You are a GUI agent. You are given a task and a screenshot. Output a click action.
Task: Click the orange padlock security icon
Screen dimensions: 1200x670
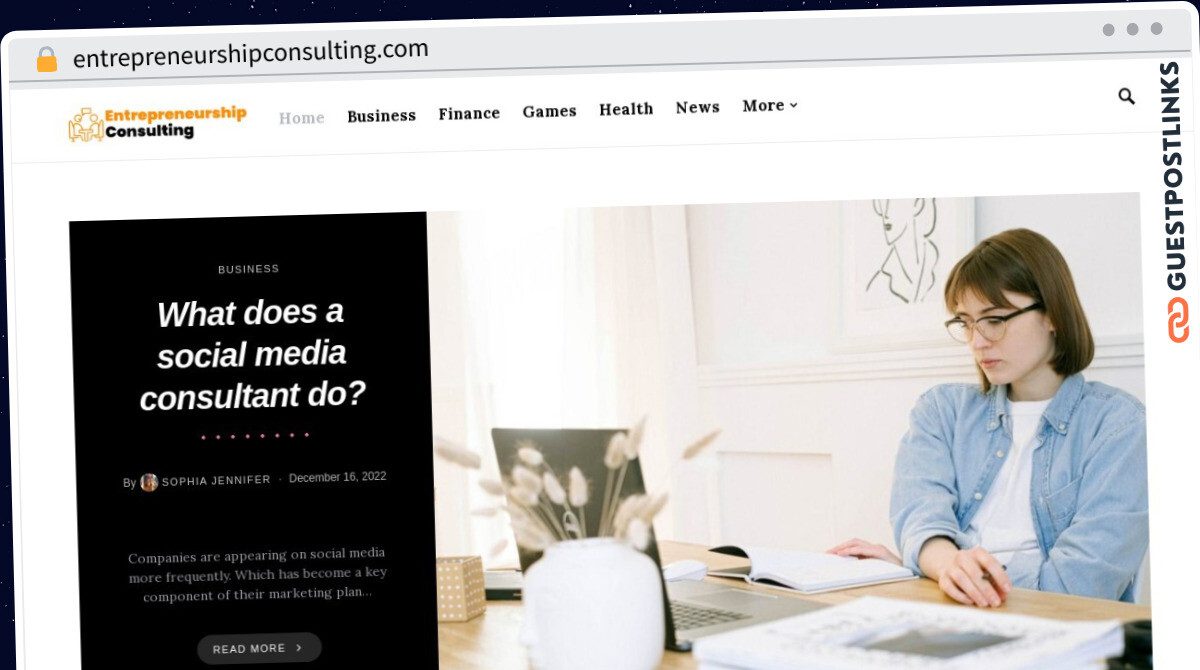(x=47, y=60)
